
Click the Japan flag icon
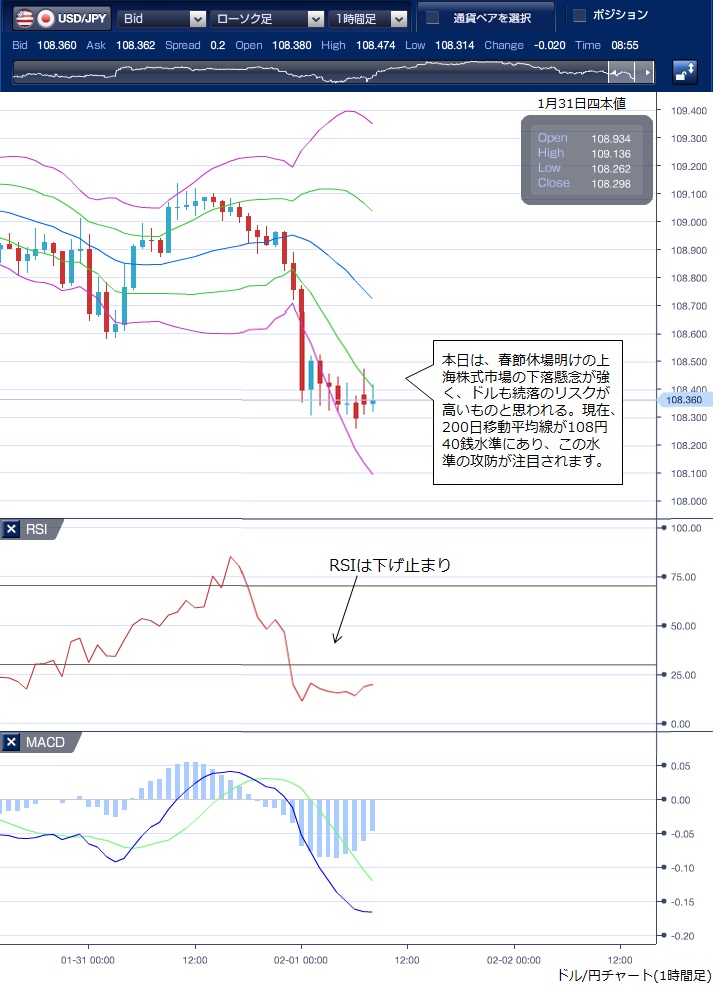(46, 18)
